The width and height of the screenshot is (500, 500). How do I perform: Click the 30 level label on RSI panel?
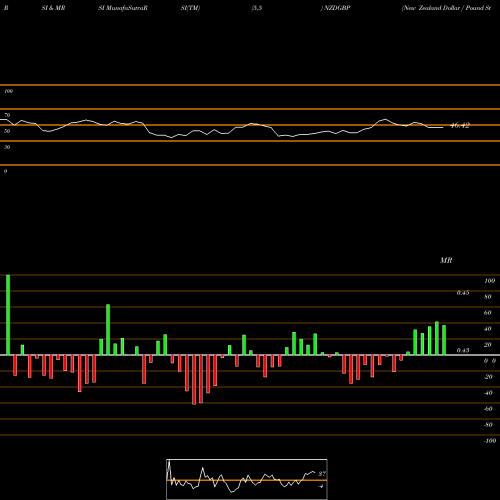pos(7,147)
